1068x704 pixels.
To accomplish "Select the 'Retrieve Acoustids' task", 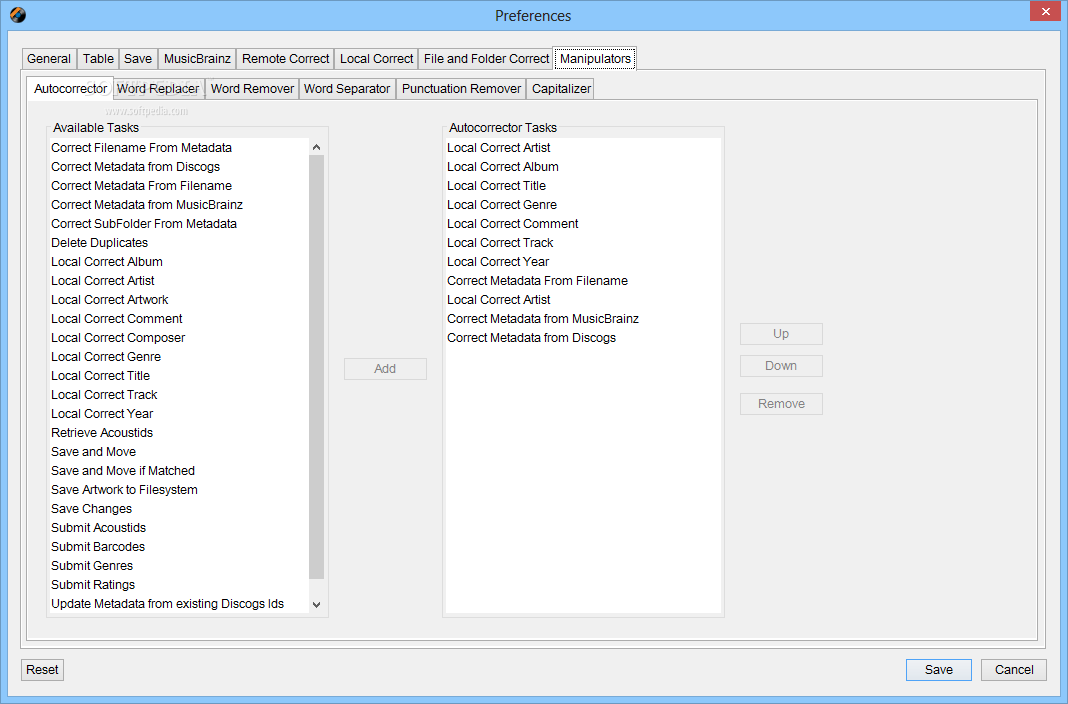I will [179, 434].
